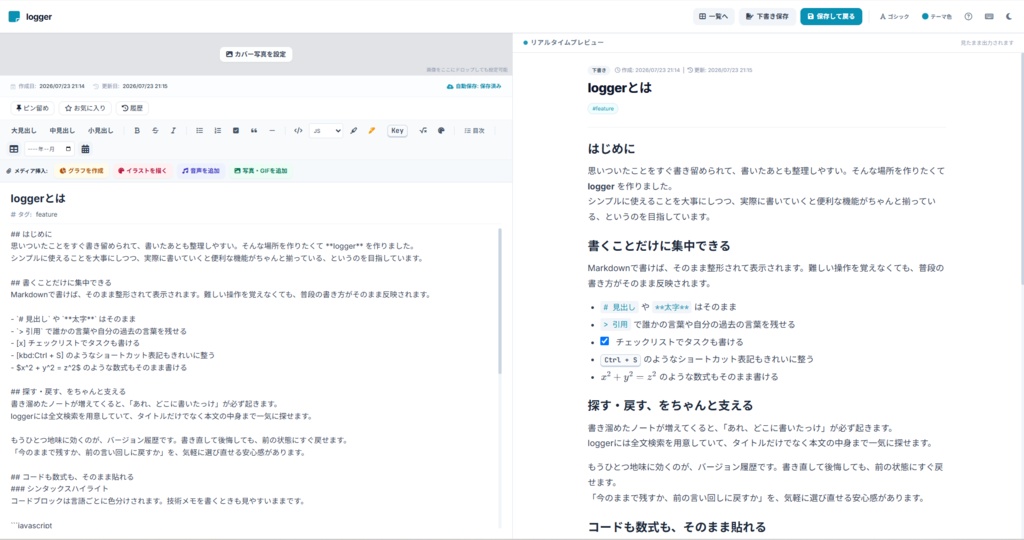Click the loggerとは title field in editor
The height and width of the screenshot is (540, 1024).
(x=255, y=199)
